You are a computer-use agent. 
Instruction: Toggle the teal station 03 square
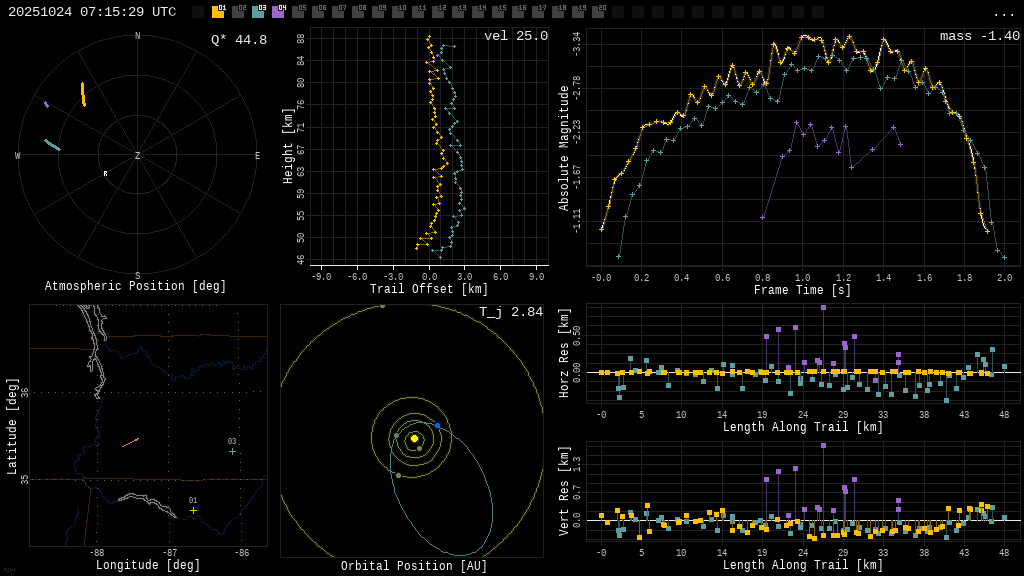(258, 12)
